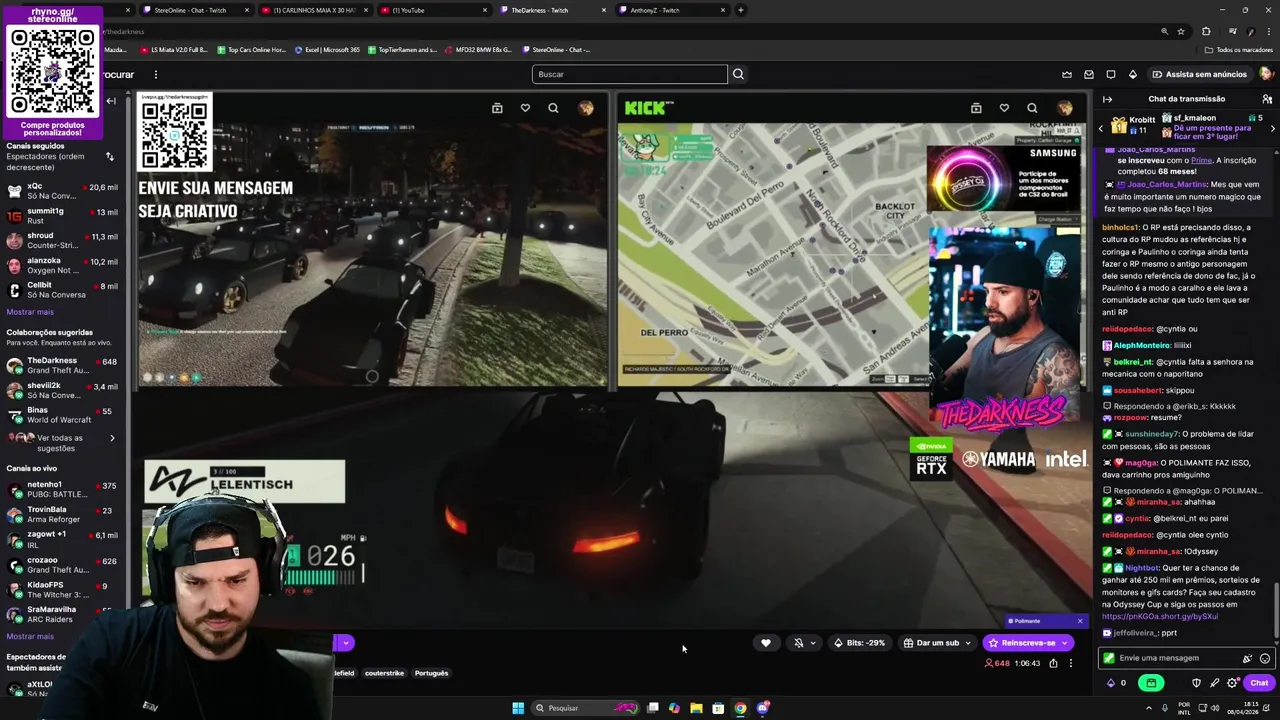Click the follow heart button under the stream
This screenshot has width=1280, height=720.
tap(766, 643)
